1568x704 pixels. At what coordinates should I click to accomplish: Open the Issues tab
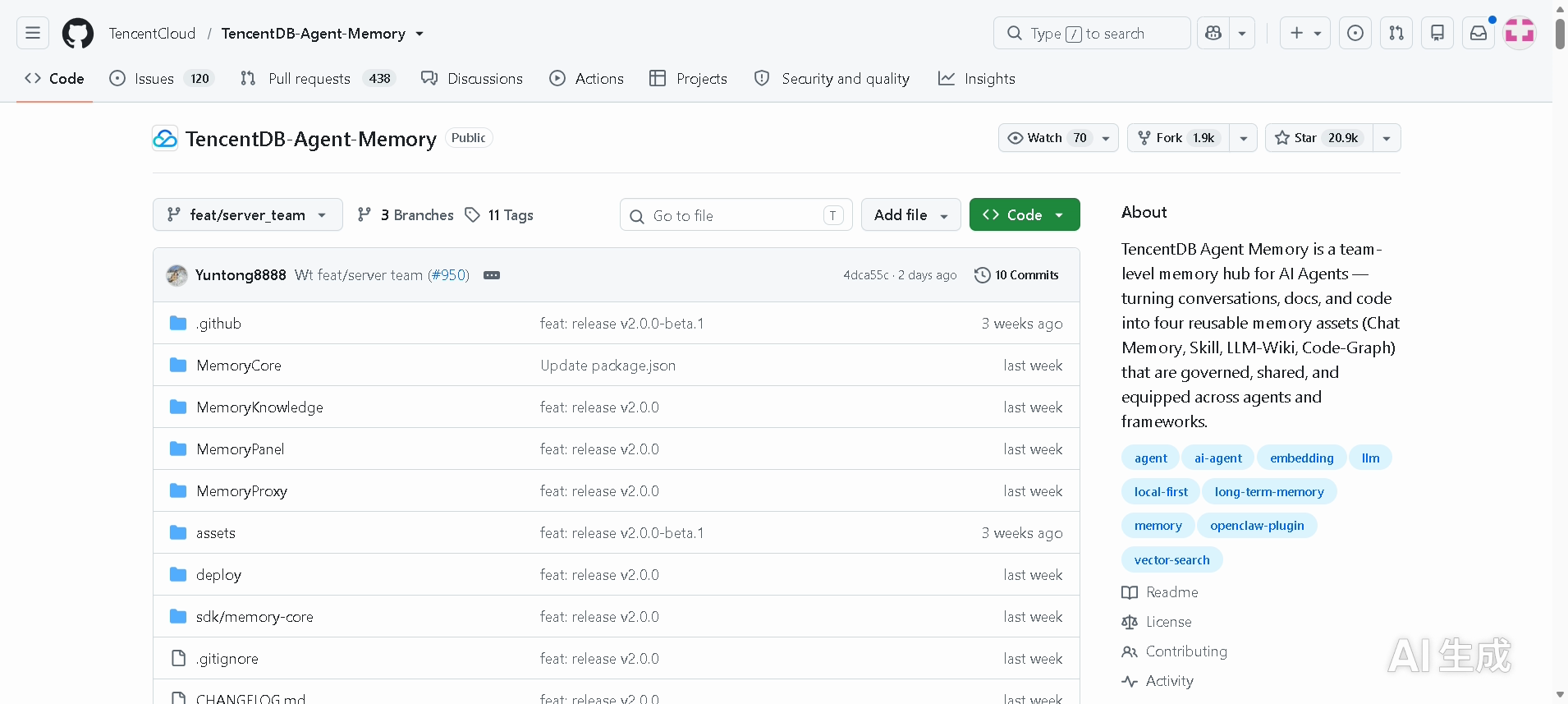point(162,78)
